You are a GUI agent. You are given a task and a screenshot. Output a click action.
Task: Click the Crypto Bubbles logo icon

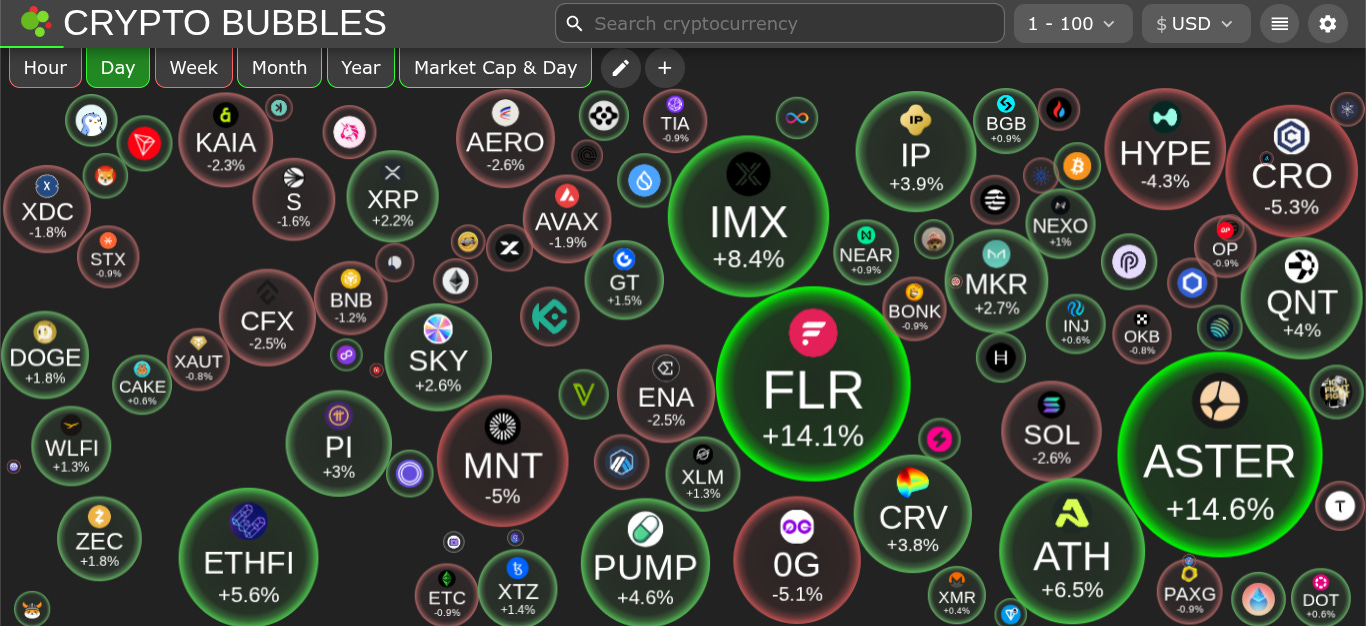pos(36,22)
